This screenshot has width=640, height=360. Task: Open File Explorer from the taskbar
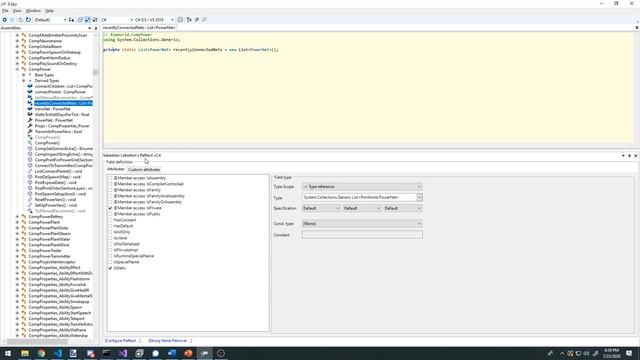click(25, 353)
